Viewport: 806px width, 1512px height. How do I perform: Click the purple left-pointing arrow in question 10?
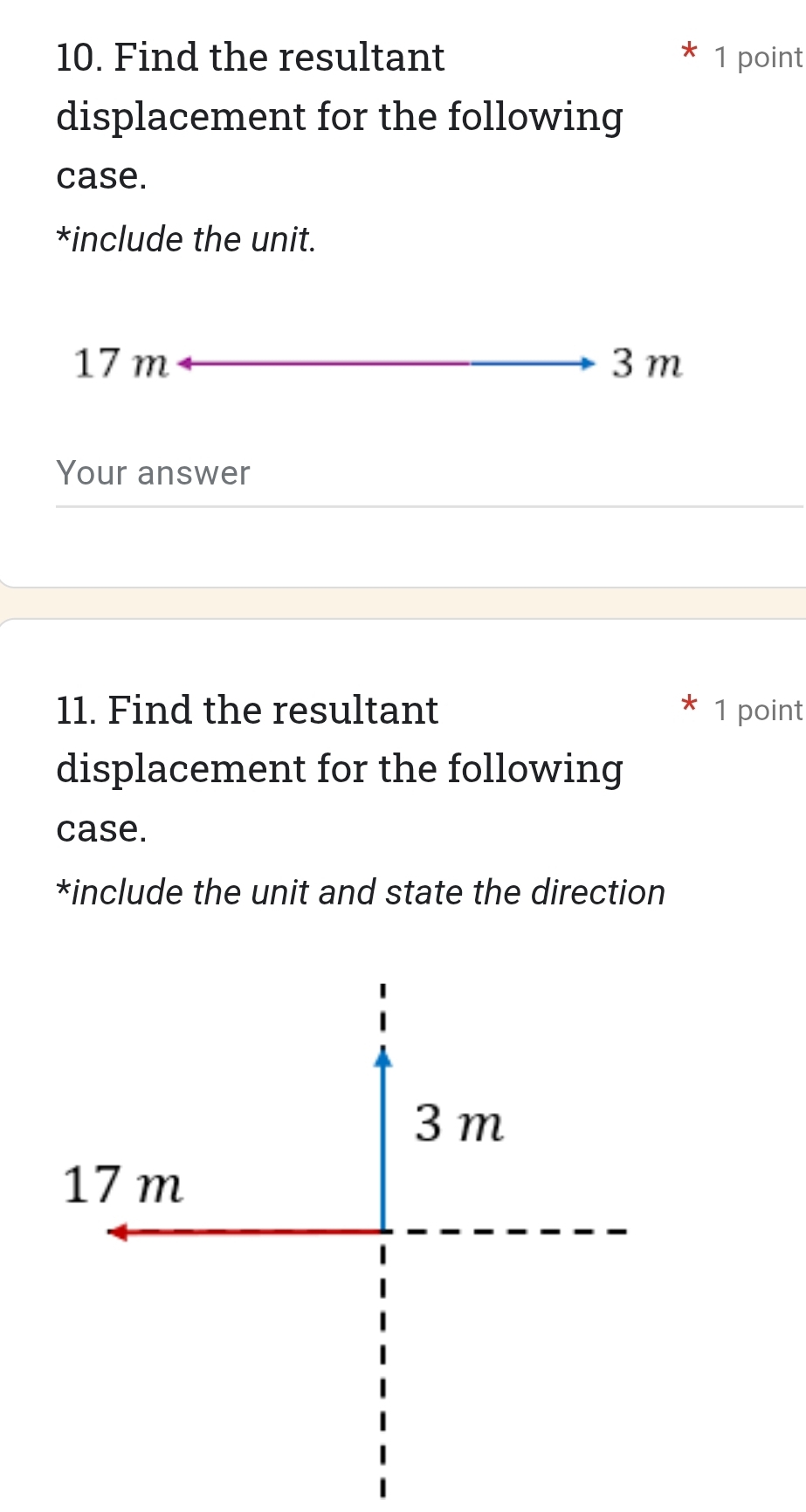point(323,362)
